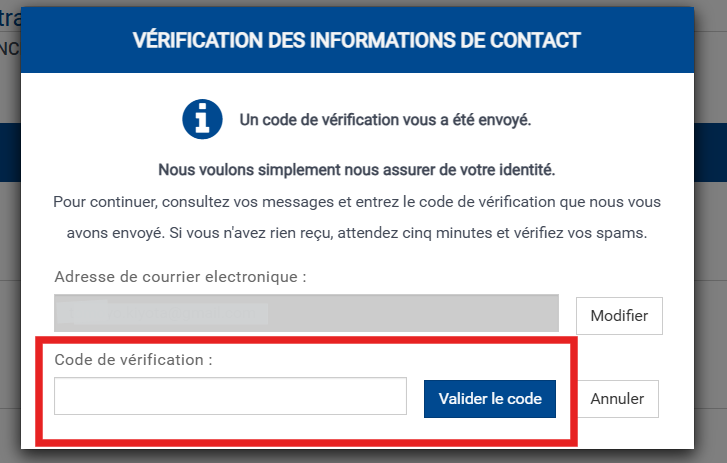727x463 pixels.
Task: Click the 'Pour continuer, consultez vos messages' line
Action: (357, 202)
